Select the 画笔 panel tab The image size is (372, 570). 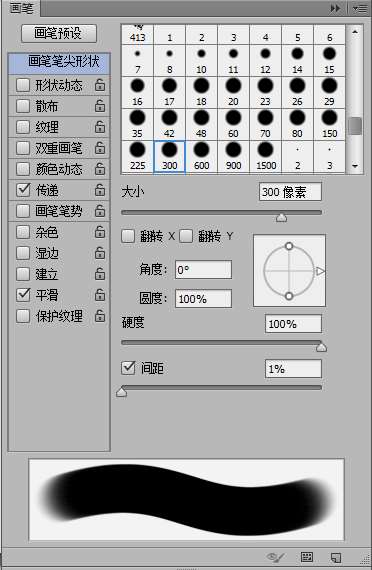pos(21,8)
